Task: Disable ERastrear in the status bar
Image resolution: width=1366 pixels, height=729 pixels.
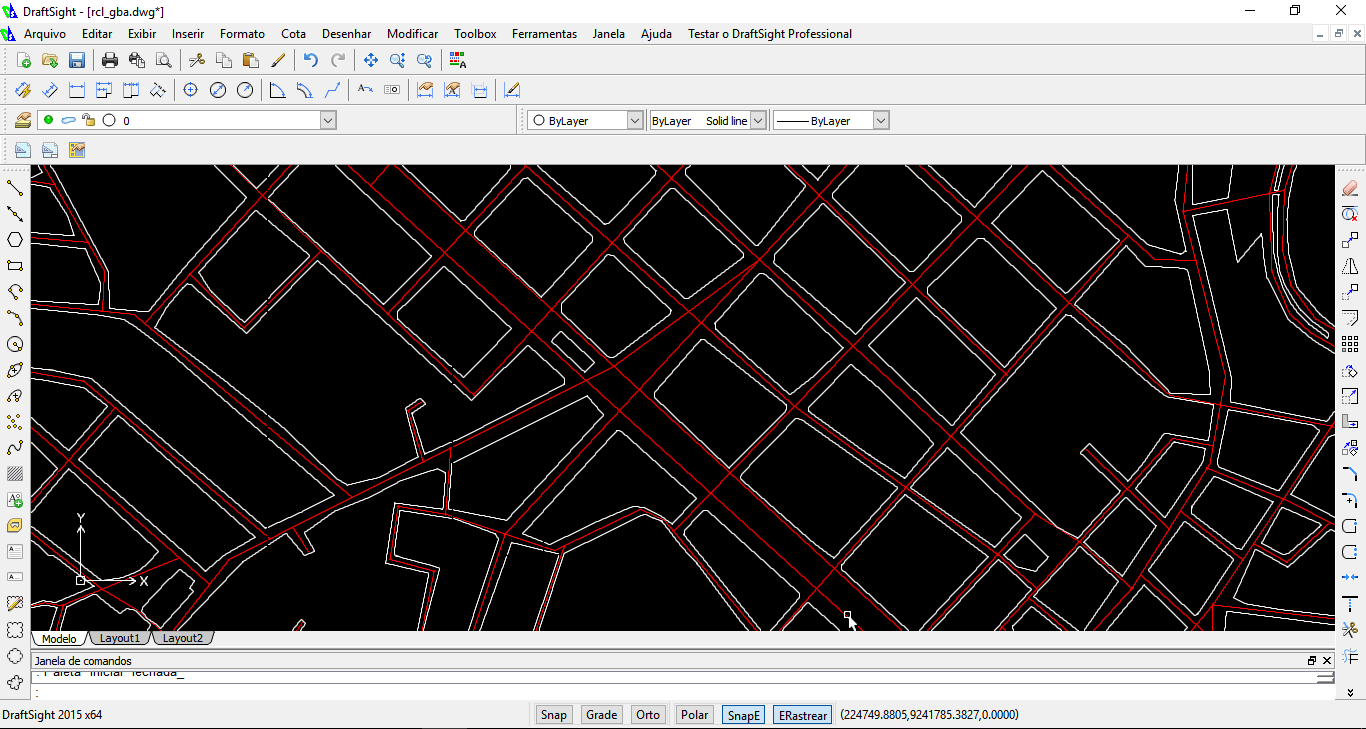Action: tap(802, 714)
